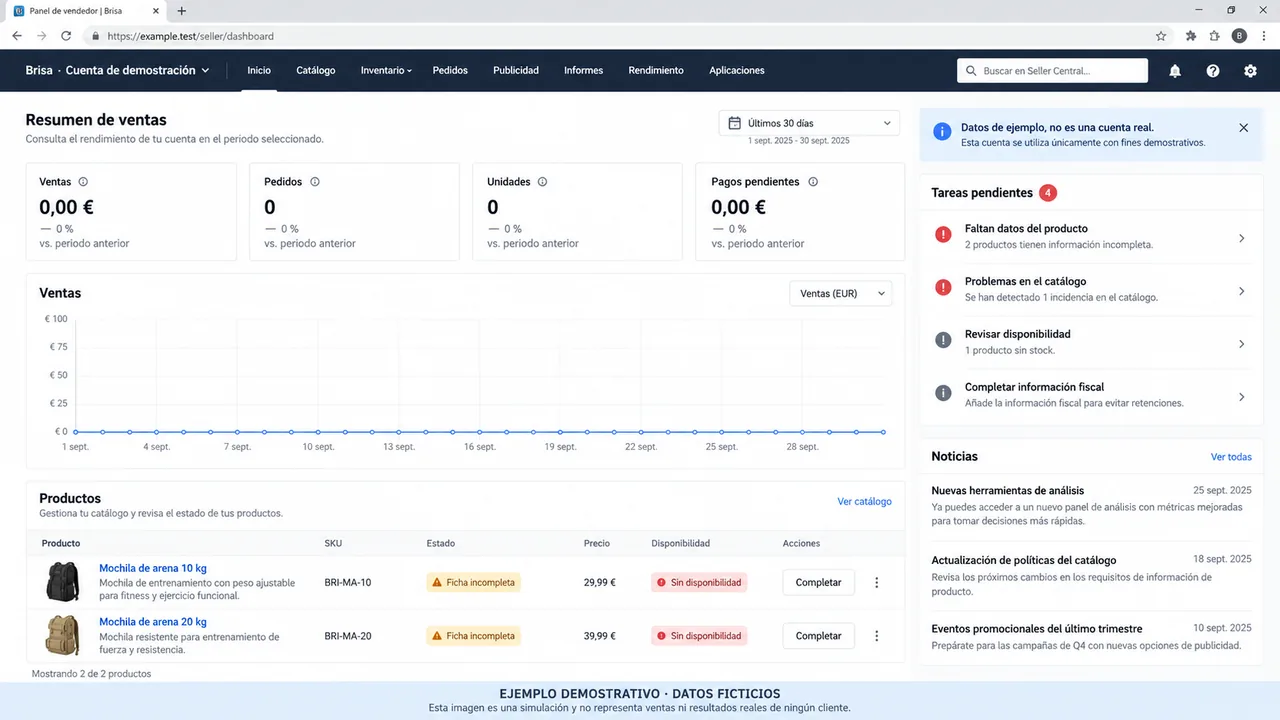The height and width of the screenshot is (720, 1280).
Task: Go to the Catálogo menu
Action: click(x=316, y=71)
